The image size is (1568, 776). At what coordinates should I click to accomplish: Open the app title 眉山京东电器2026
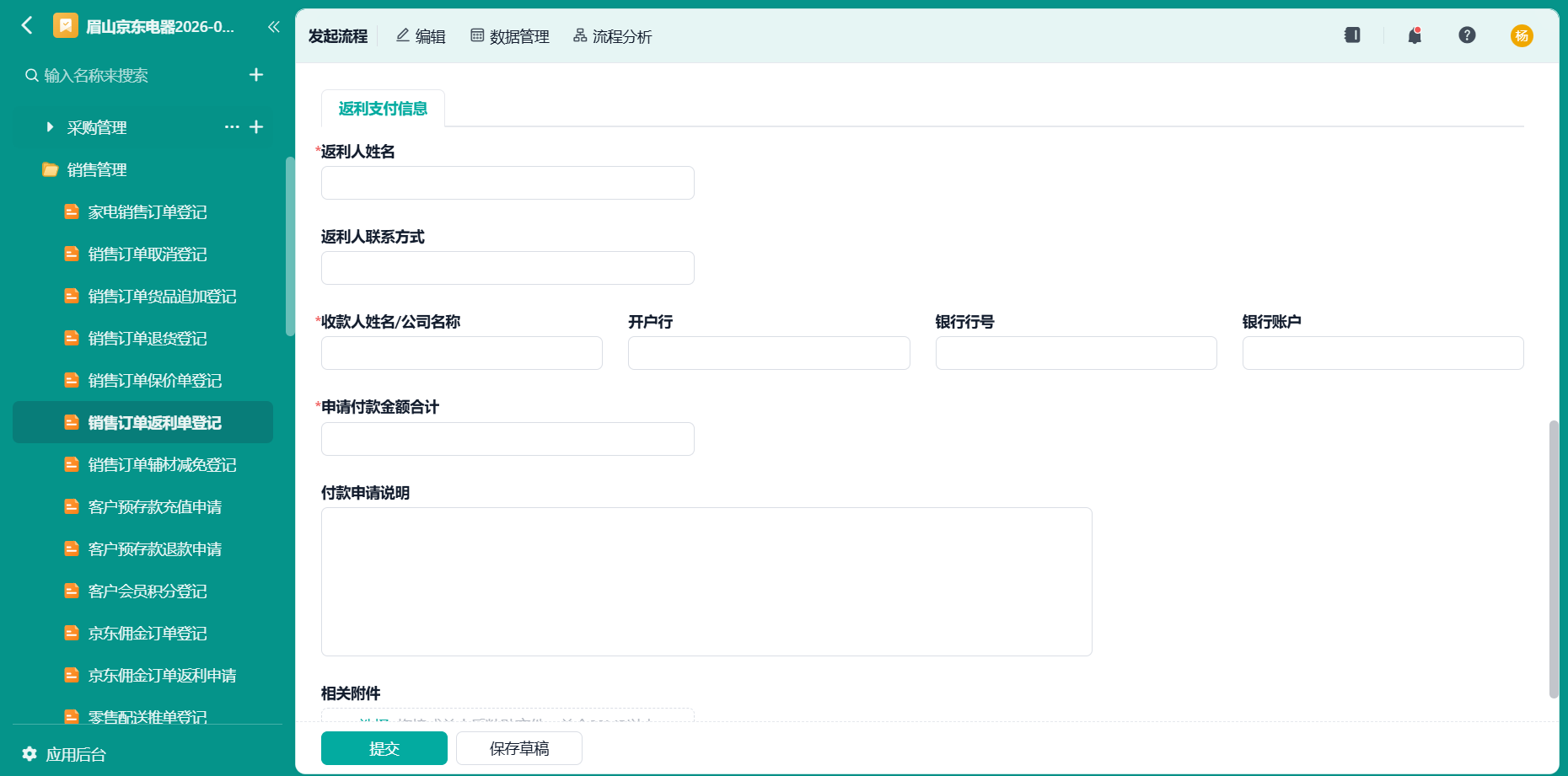[x=160, y=26]
